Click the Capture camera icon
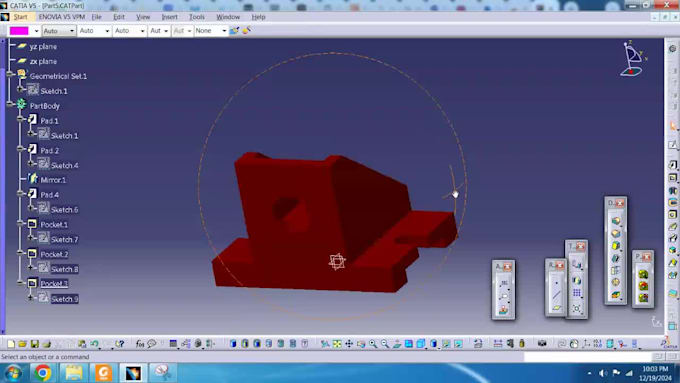Viewport: 680px width, 383px height. (542, 344)
